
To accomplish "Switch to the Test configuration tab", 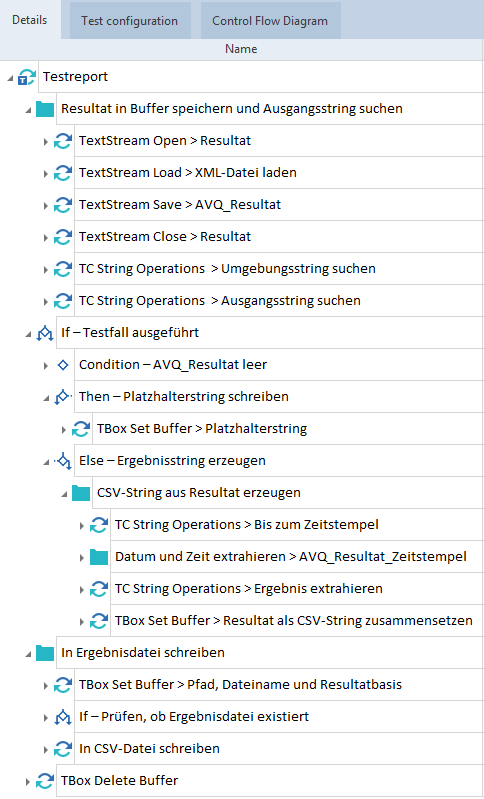I will (x=129, y=21).
